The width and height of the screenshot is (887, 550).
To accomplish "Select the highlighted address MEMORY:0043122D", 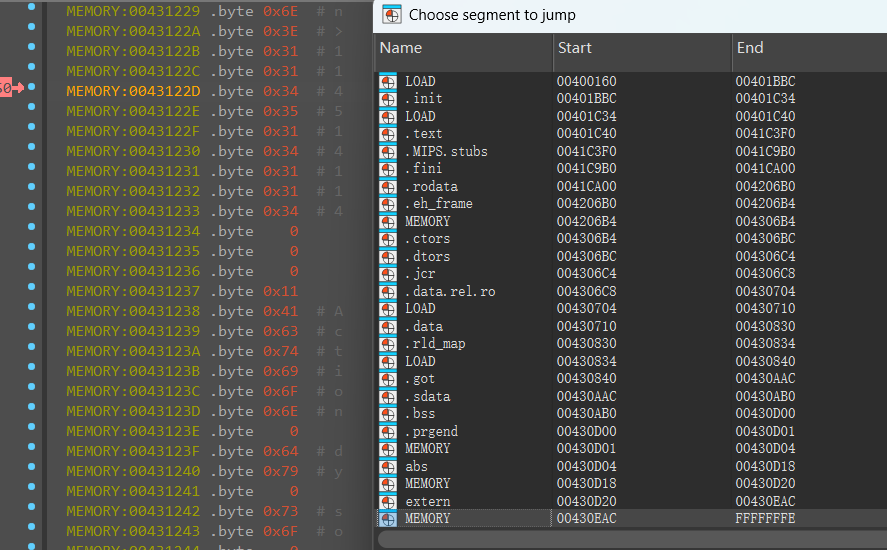I will (x=134, y=91).
